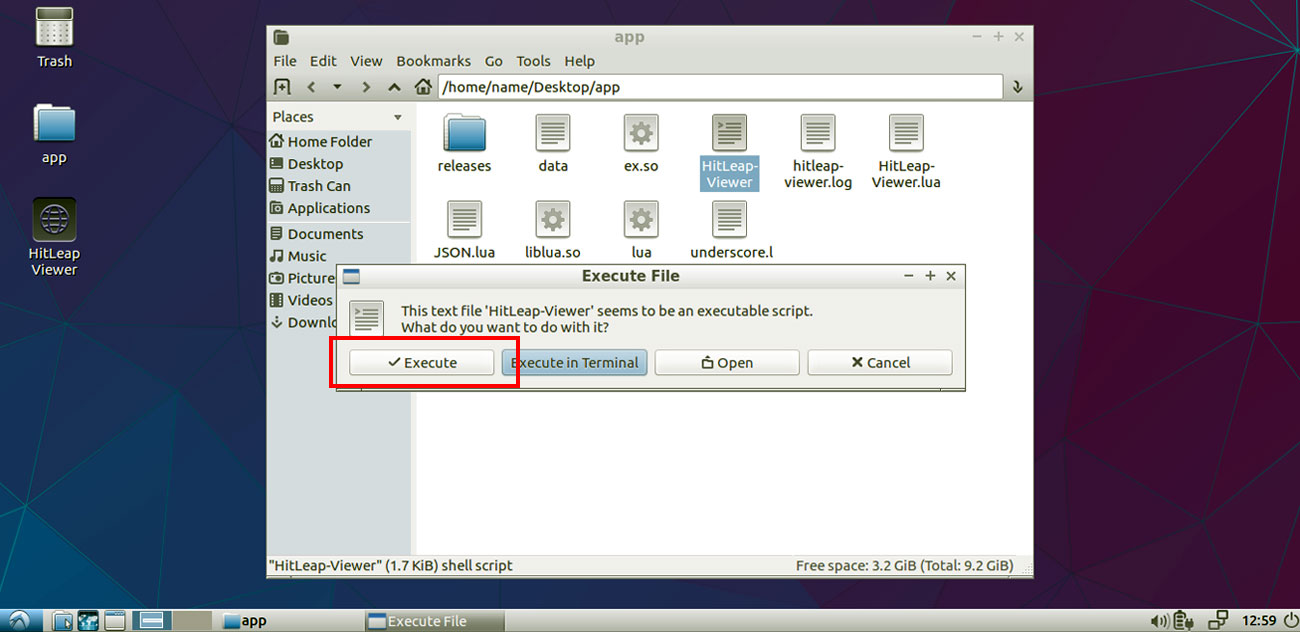
Task: Open the Tools menu
Action: pos(534,61)
